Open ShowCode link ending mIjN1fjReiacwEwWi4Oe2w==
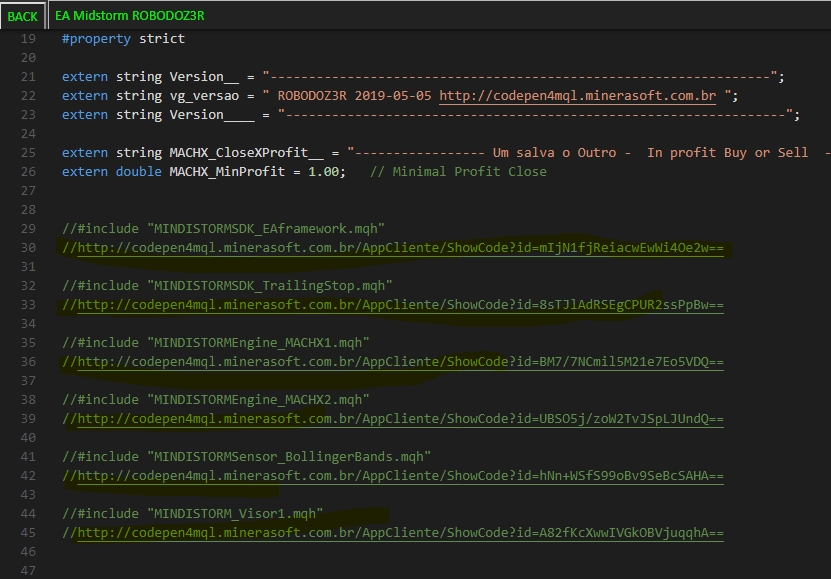 tap(400, 248)
